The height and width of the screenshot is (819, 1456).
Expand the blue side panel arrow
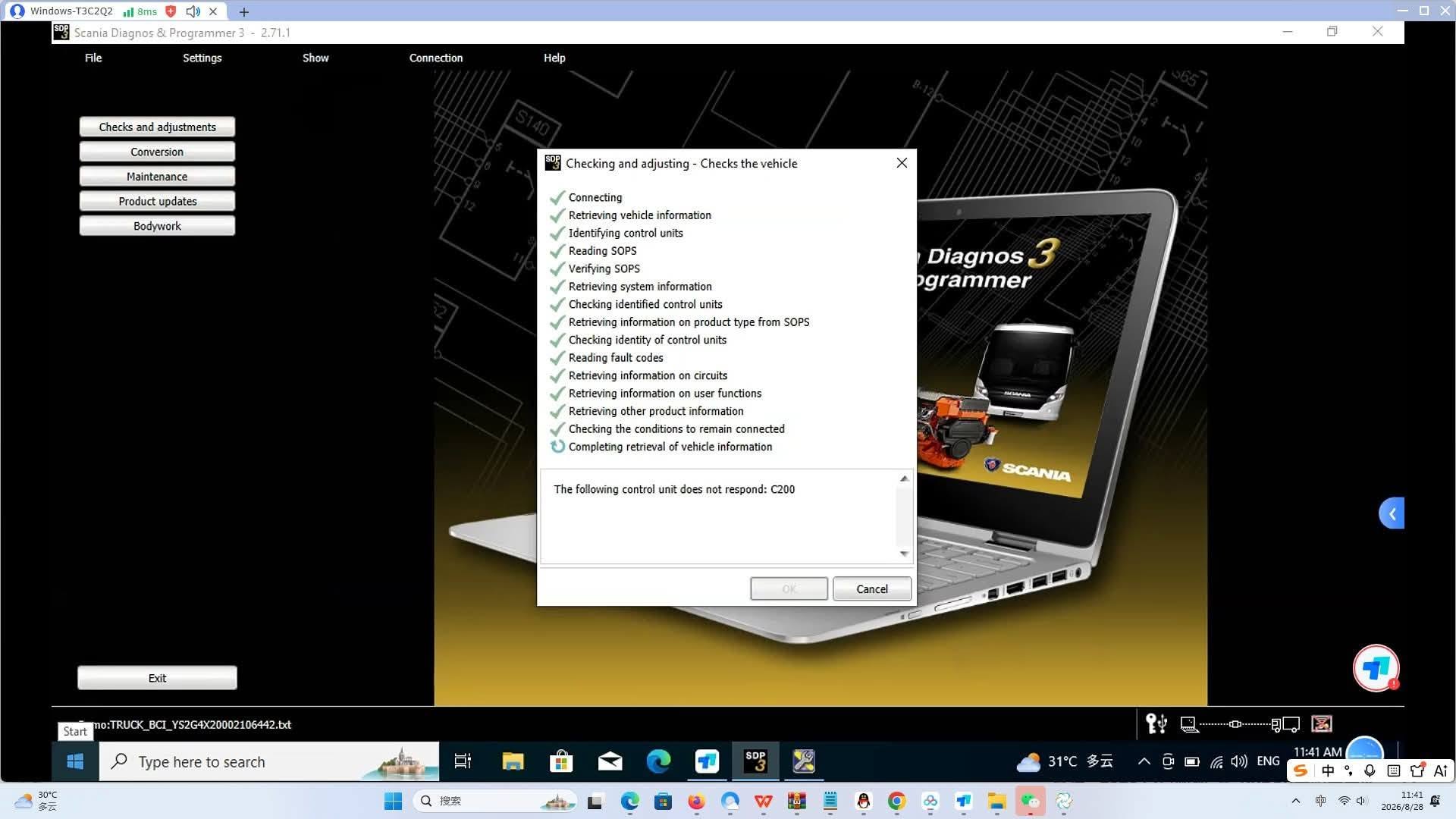coord(1392,513)
